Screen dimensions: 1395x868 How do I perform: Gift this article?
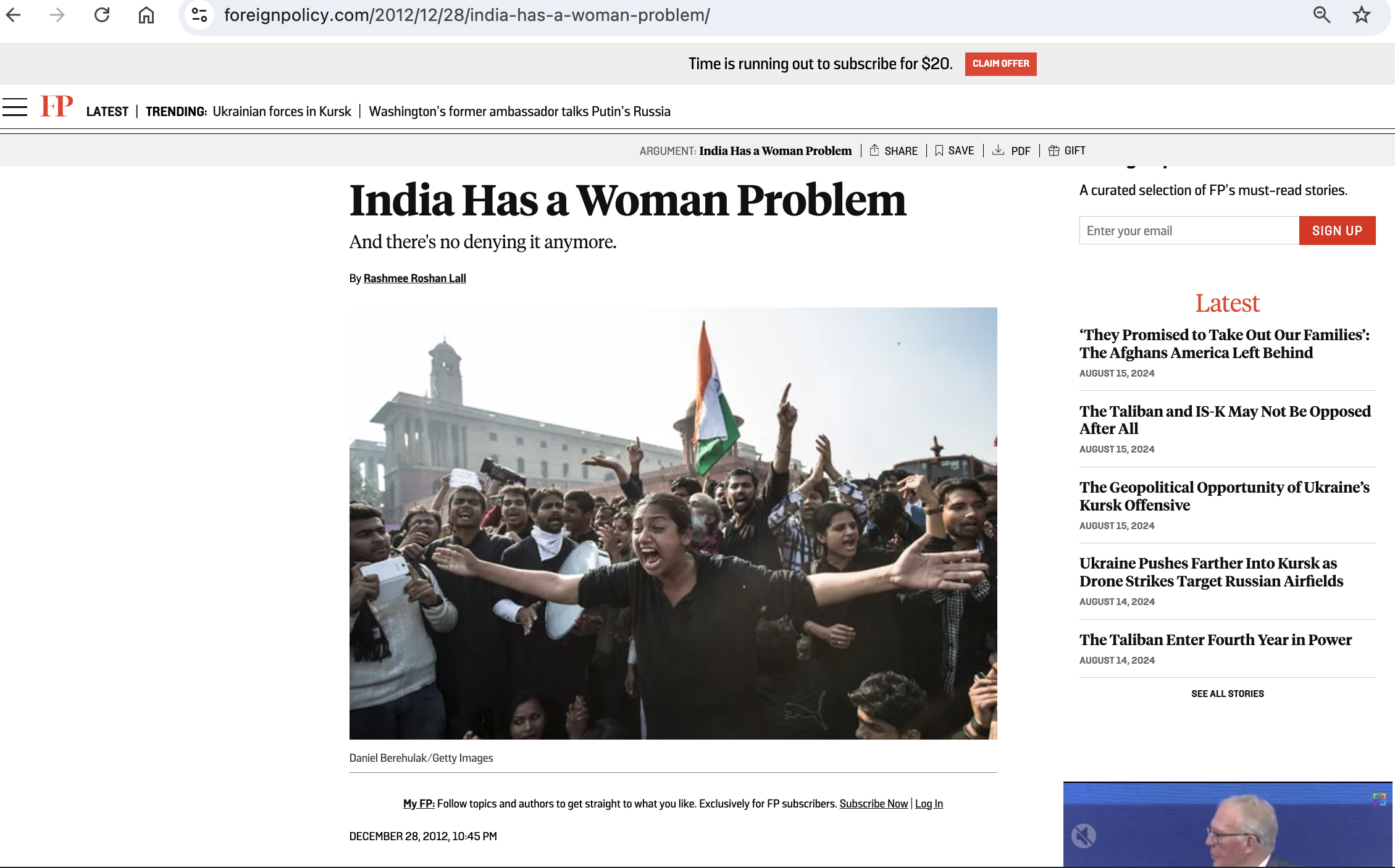[x=1067, y=151]
